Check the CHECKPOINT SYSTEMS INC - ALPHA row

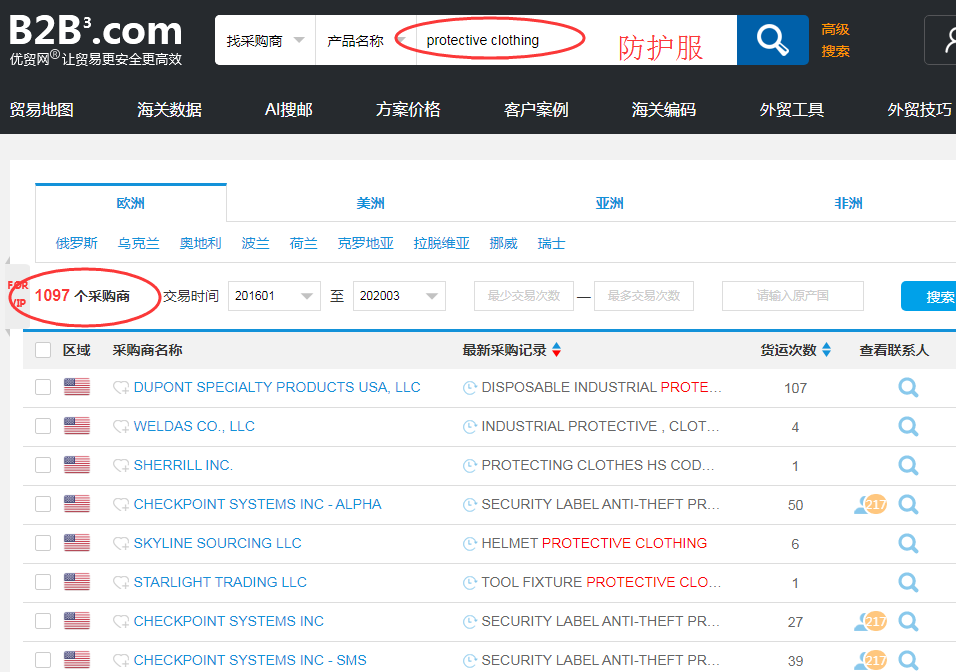(43, 504)
